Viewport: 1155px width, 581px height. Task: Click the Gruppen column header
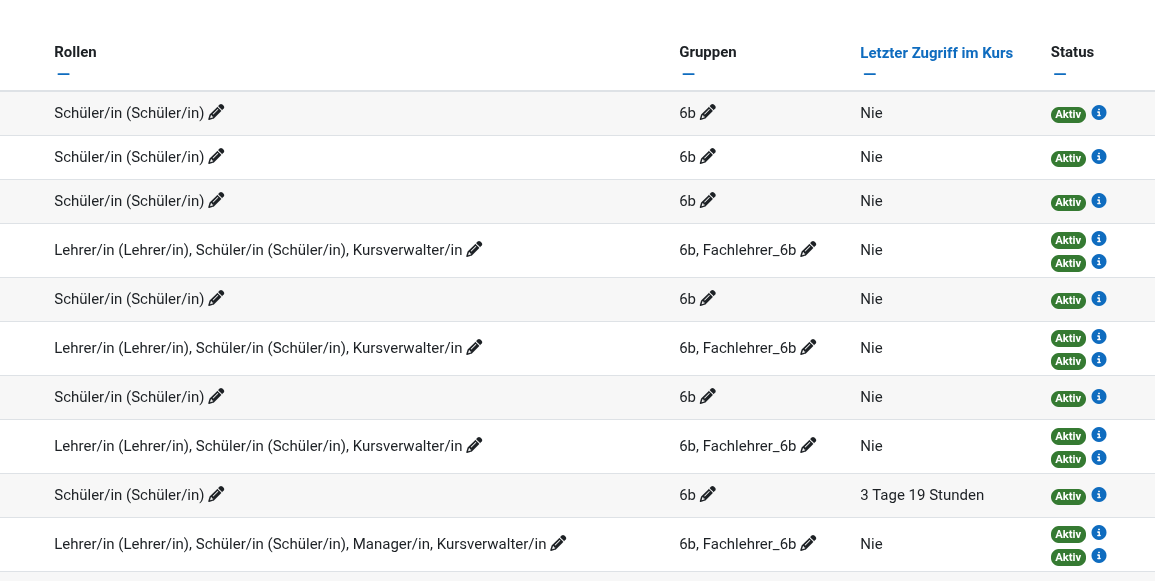tap(707, 52)
